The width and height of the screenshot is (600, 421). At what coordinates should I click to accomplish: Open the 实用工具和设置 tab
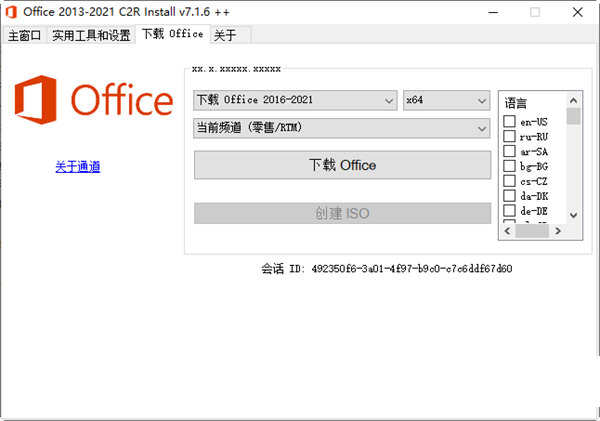pyautogui.click(x=91, y=35)
